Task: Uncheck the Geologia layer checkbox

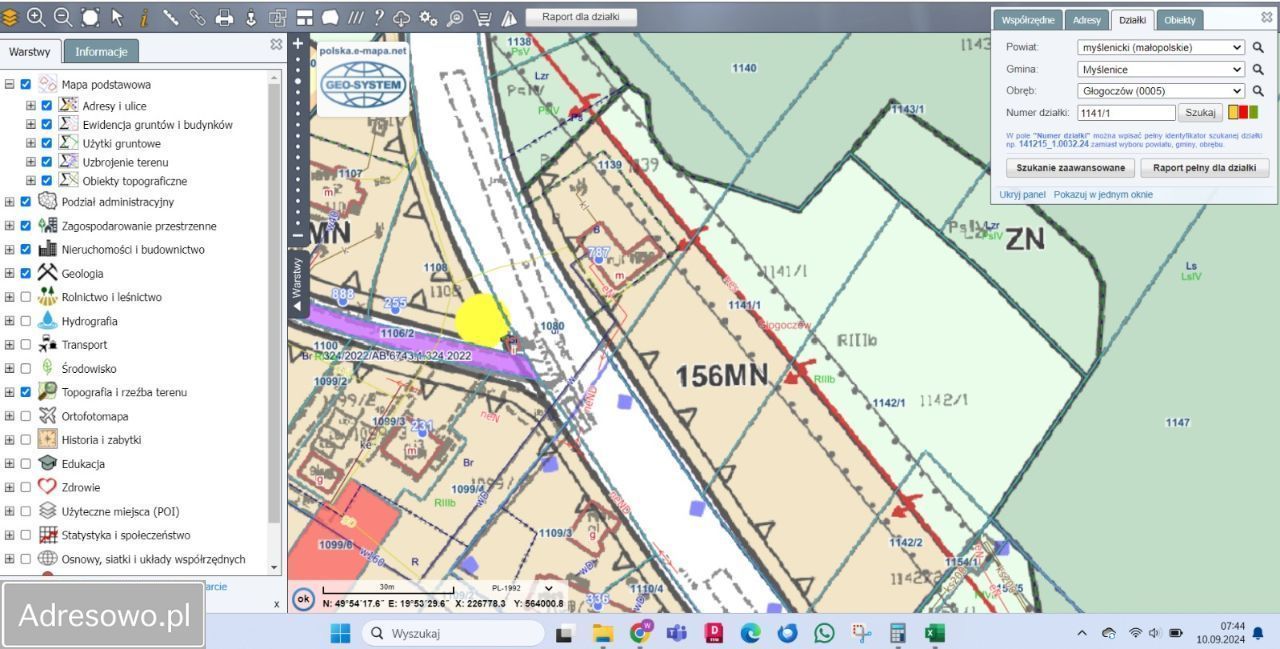Action: pyautogui.click(x=26, y=273)
